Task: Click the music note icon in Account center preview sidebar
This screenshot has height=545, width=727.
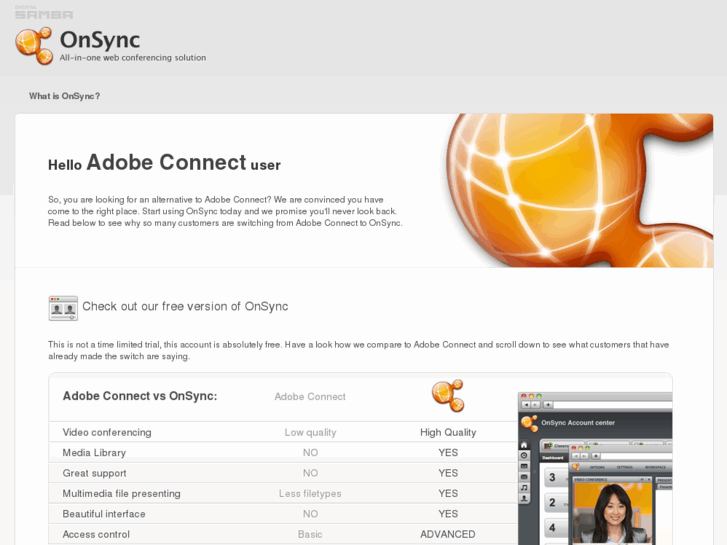Action: 524,487
